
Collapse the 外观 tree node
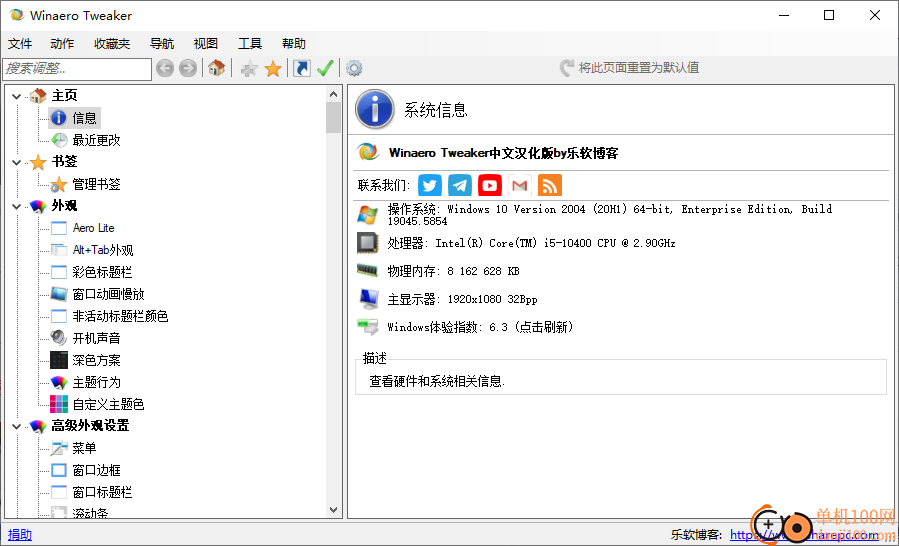coord(16,206)
